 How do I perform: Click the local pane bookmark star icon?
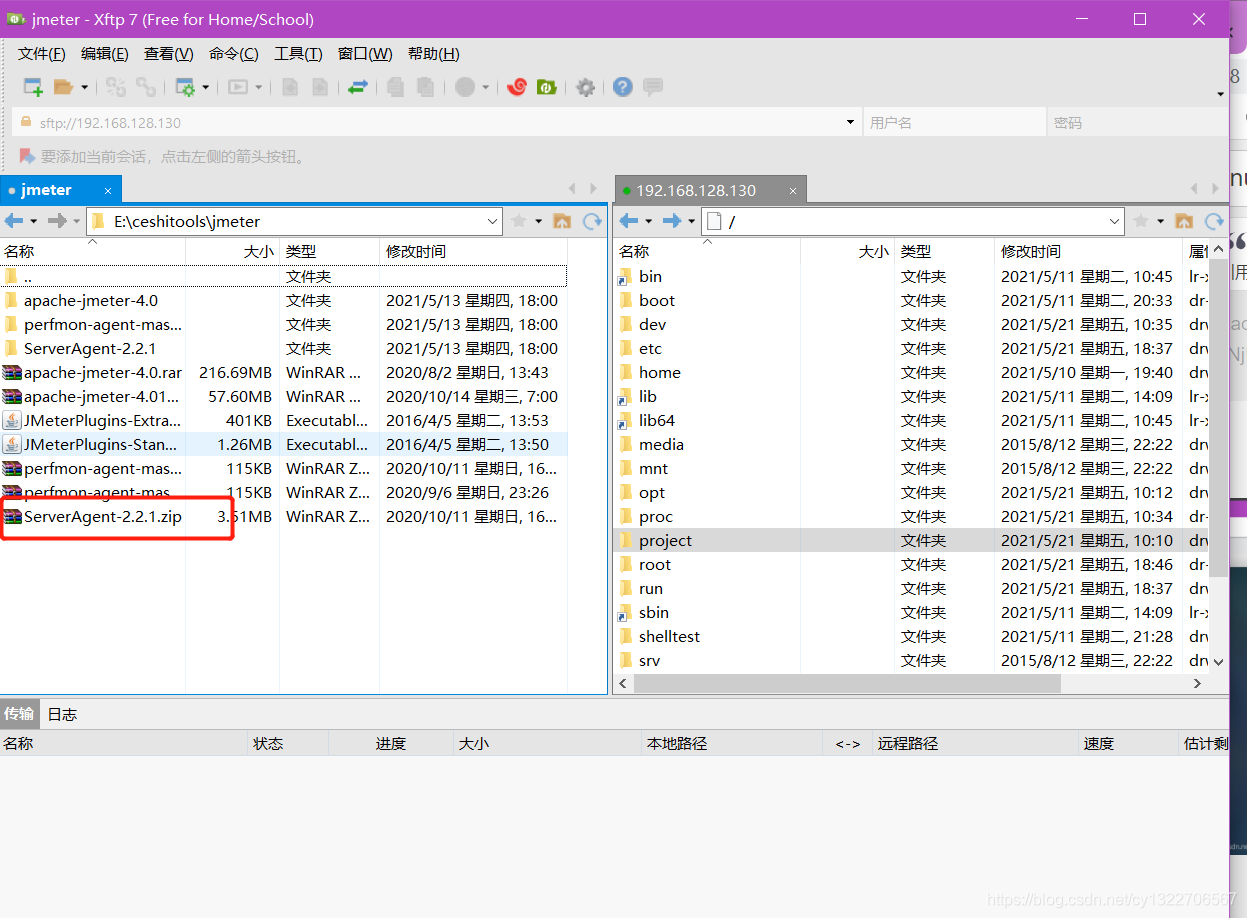[x=519, y=221]
